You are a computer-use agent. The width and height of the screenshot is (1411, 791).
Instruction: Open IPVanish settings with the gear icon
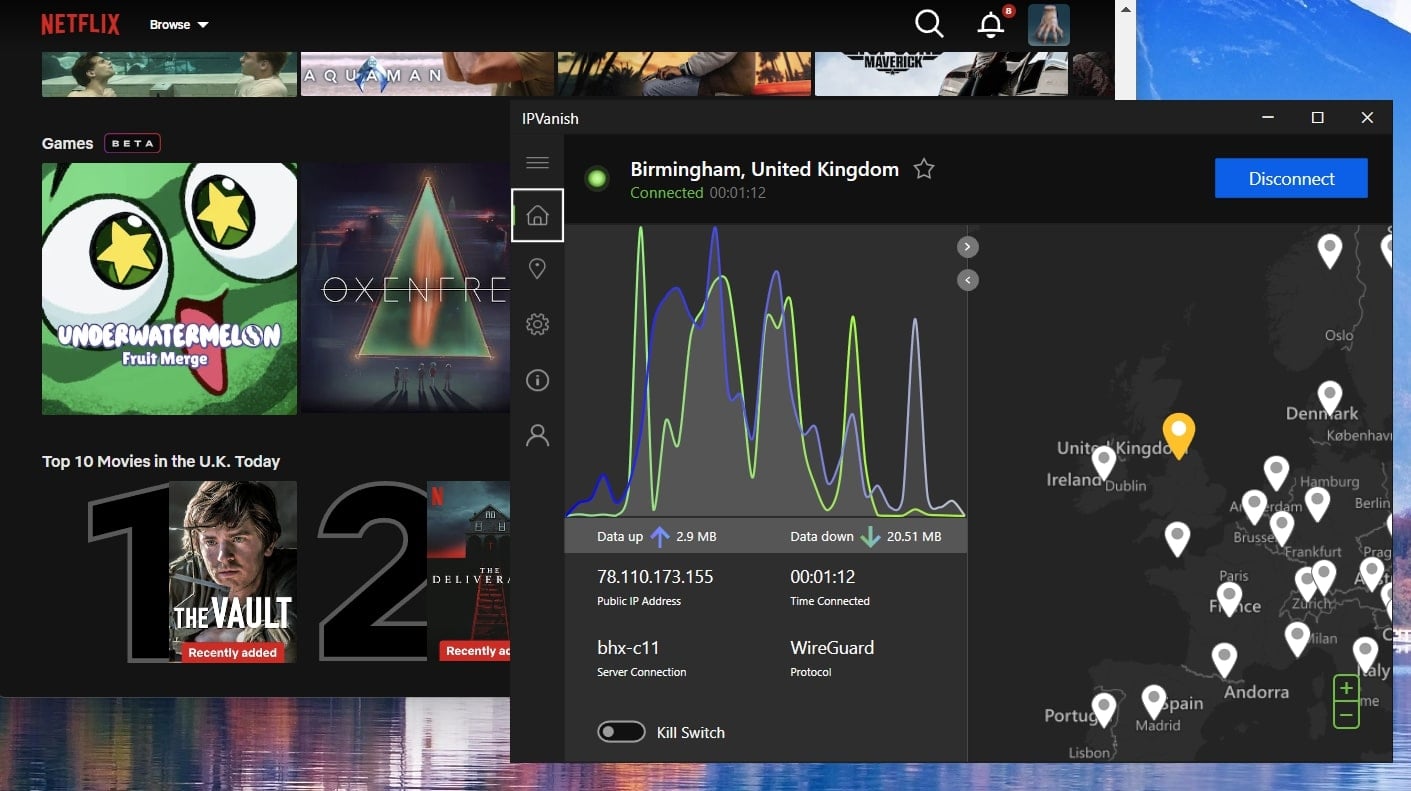[x=537, y=324]
